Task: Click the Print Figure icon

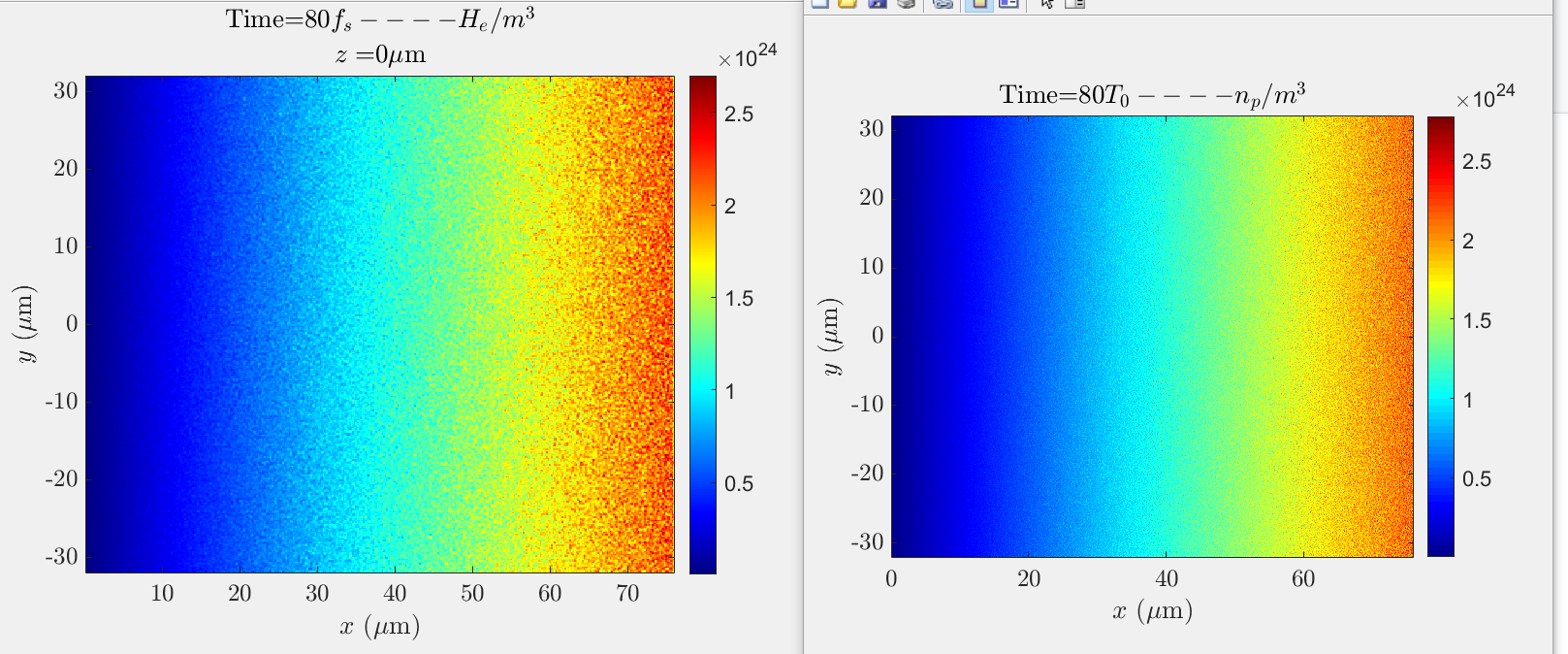Action: 907,4
